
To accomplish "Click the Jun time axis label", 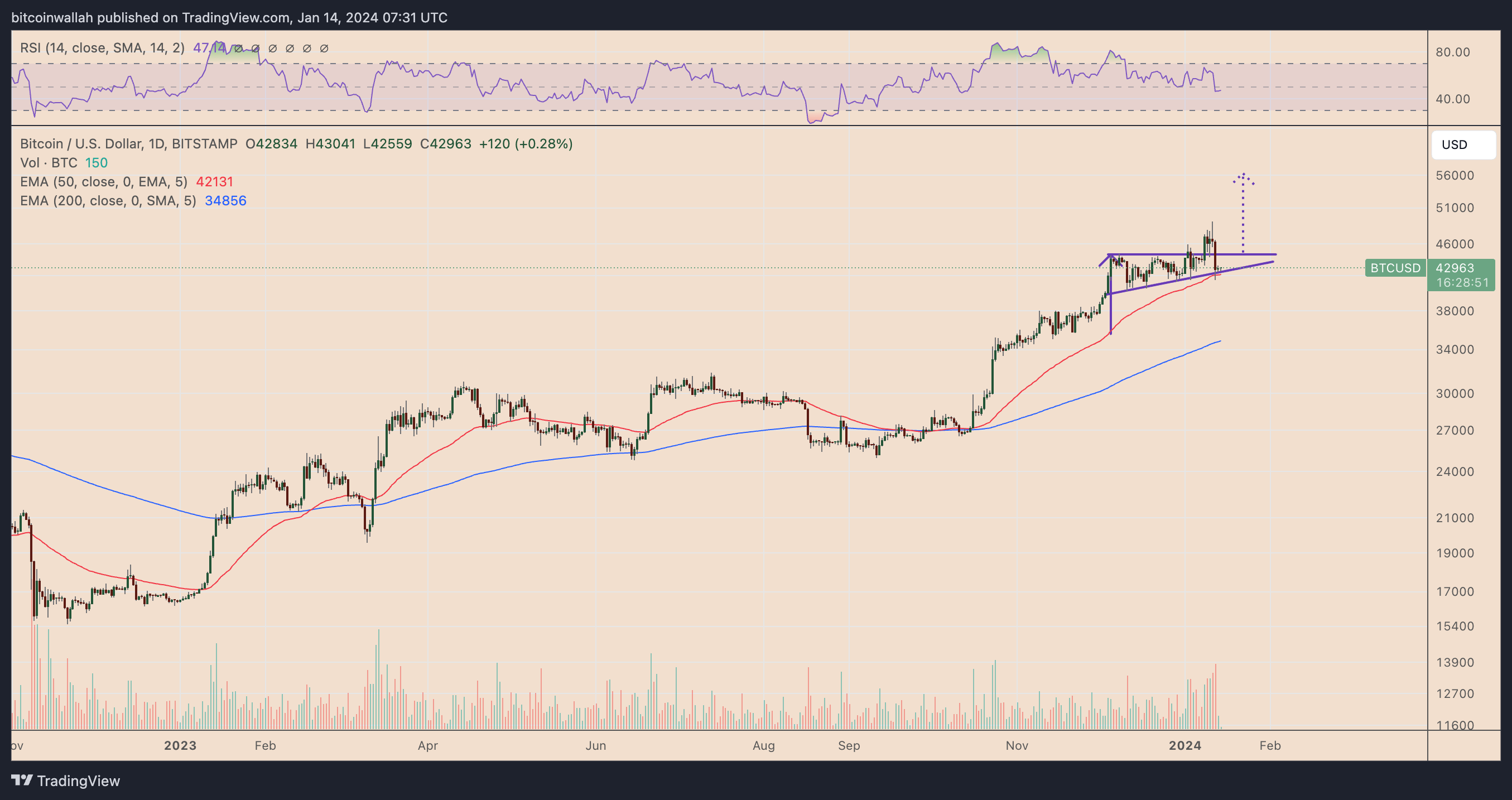I will [596, 746].
